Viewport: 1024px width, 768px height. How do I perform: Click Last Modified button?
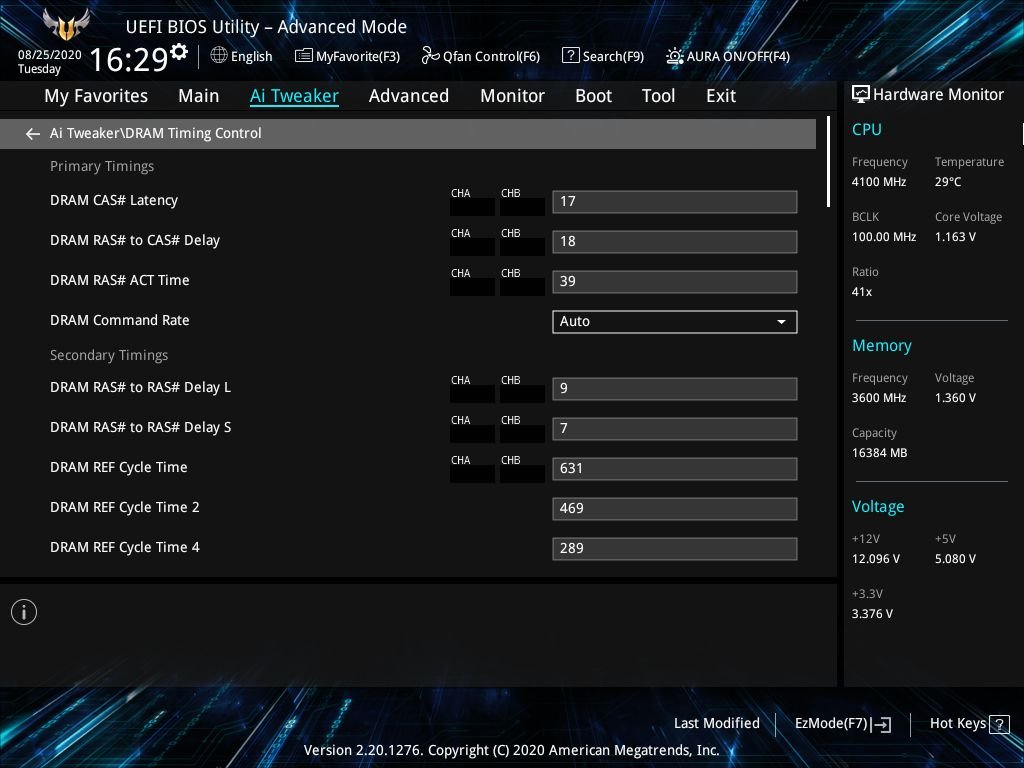click(716, 724)
